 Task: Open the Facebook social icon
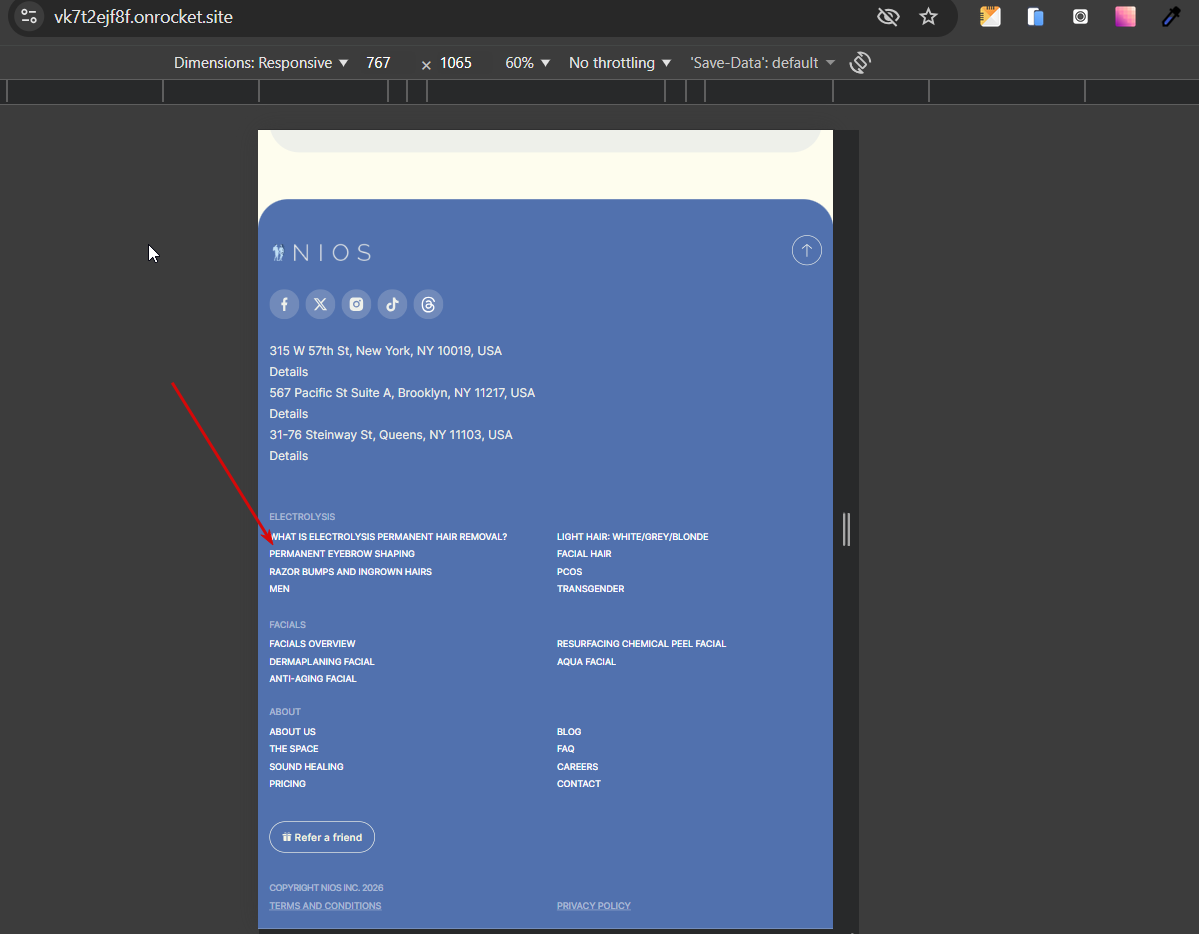[284, 304]
